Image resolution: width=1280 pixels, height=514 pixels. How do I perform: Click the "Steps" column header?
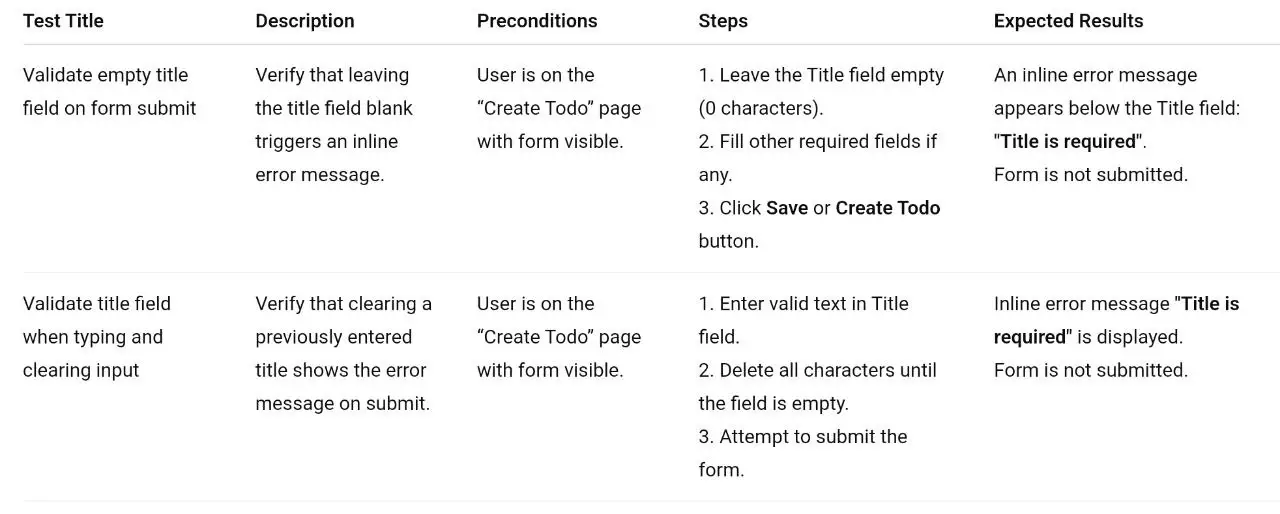[723, 21]
